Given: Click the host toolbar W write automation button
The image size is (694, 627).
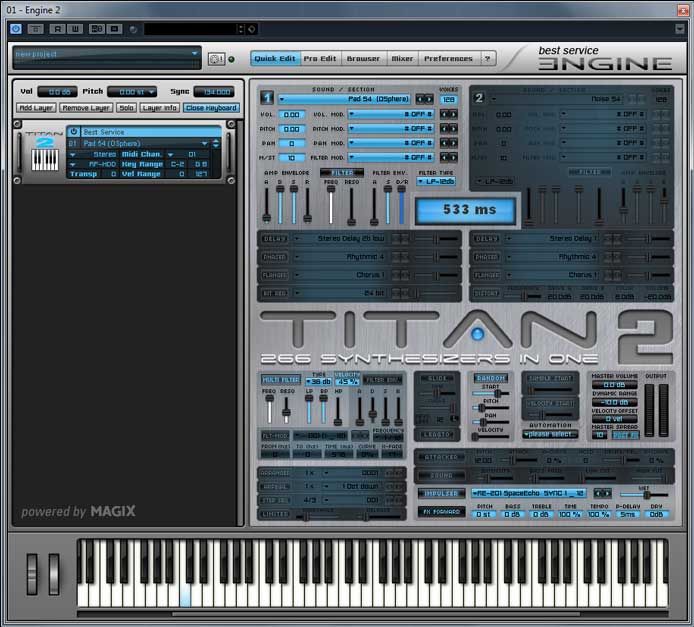Looking at the screenshot, I should (x=75, y=29).
